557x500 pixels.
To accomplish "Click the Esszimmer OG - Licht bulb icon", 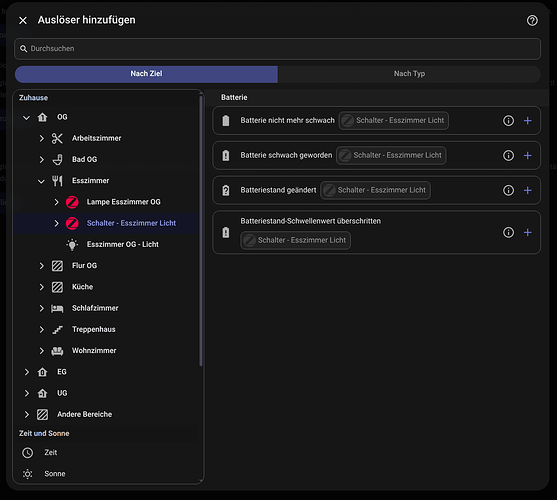I will point(72,244).
